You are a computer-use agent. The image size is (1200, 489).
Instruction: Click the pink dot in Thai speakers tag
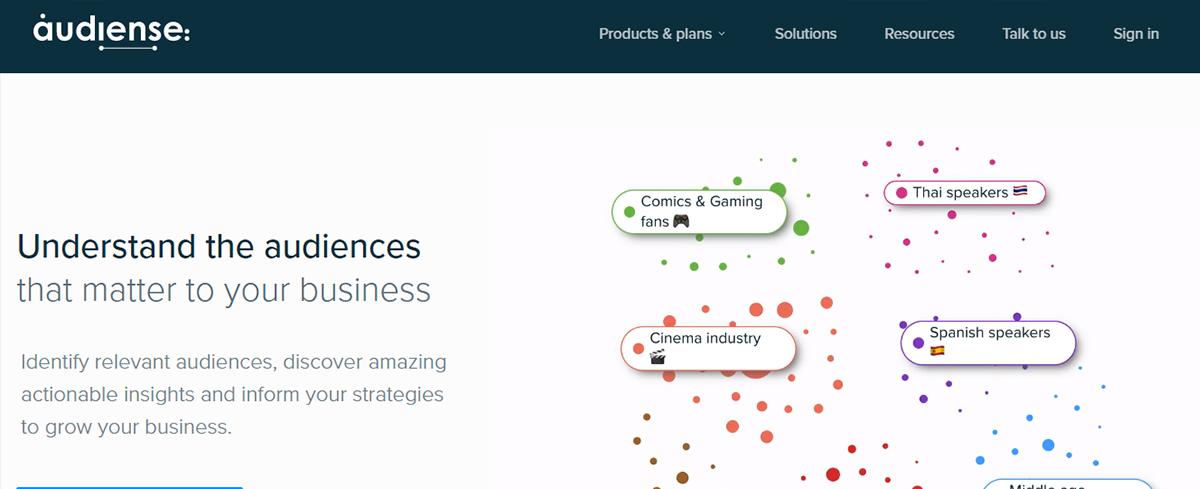click(x=901, y=193)
